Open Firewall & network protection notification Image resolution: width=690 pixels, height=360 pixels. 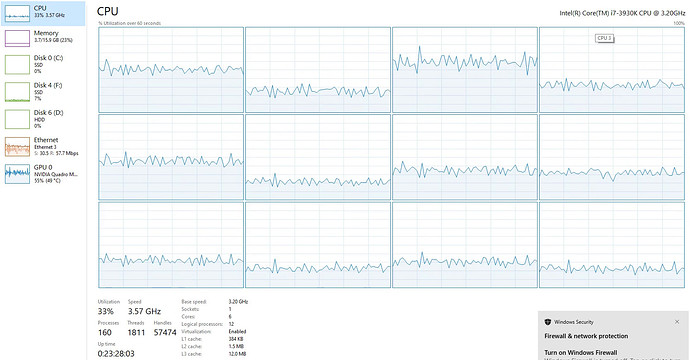pos(586,336)
